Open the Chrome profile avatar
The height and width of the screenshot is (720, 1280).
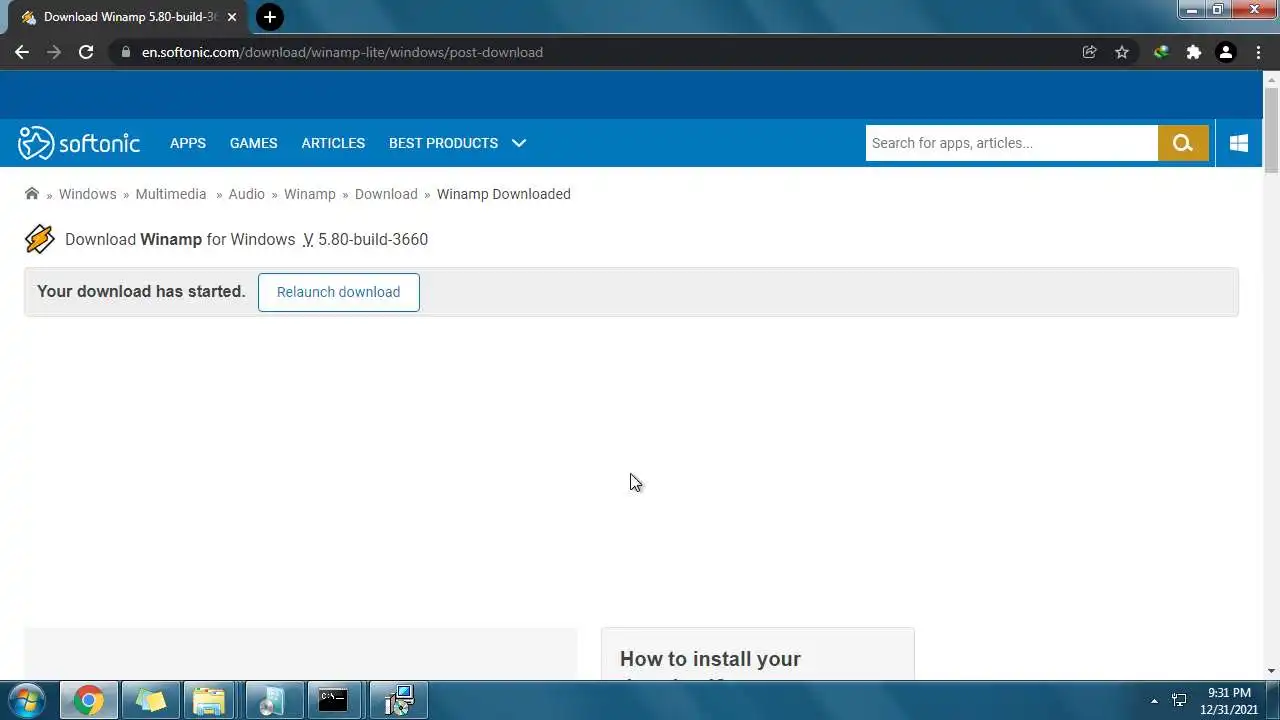click(x=1226, y=52)
